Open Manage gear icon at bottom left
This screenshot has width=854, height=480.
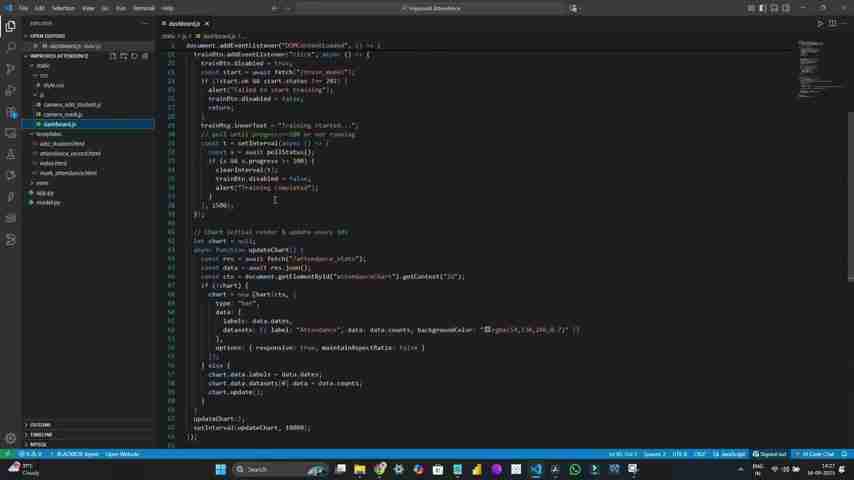[x=11, y=437]
